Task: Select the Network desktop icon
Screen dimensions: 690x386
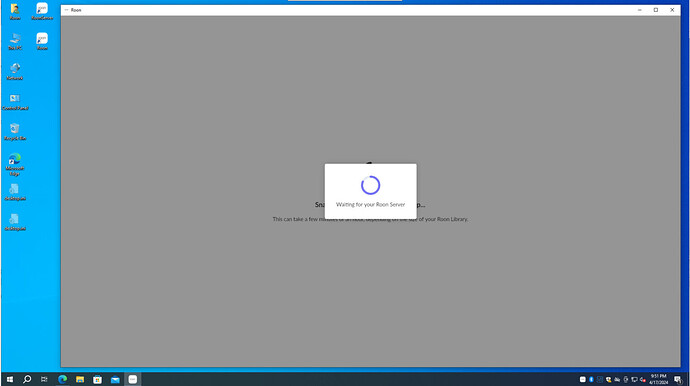Action: (15, 71)
